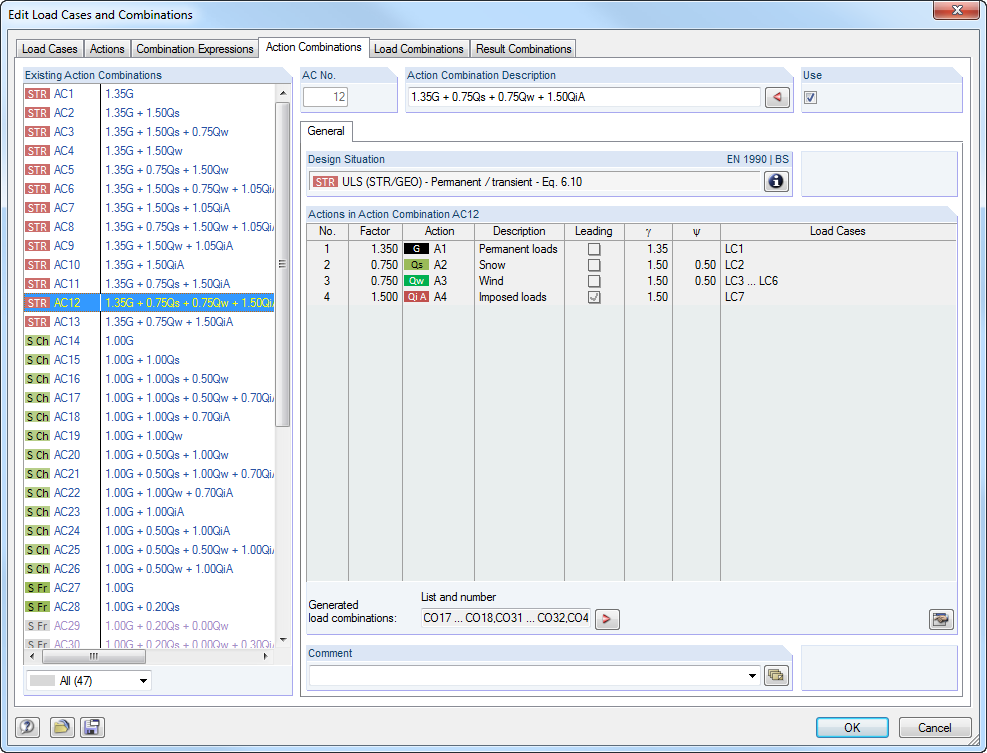The width and height of the screenshot is (987, 753).
Task: Open the design situation info button
Action: pos(776,181)
